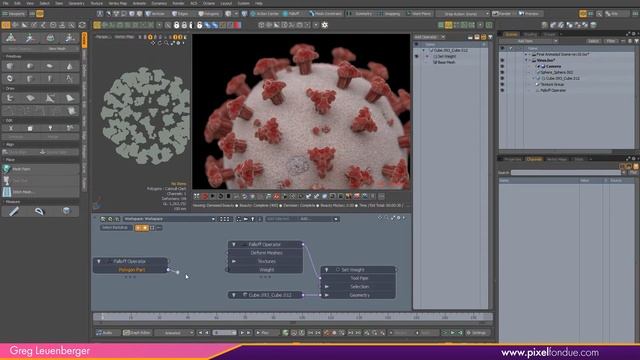Toggle the Snapping option
The width and height of the screenshot is (640, 360).
[389, 13]
